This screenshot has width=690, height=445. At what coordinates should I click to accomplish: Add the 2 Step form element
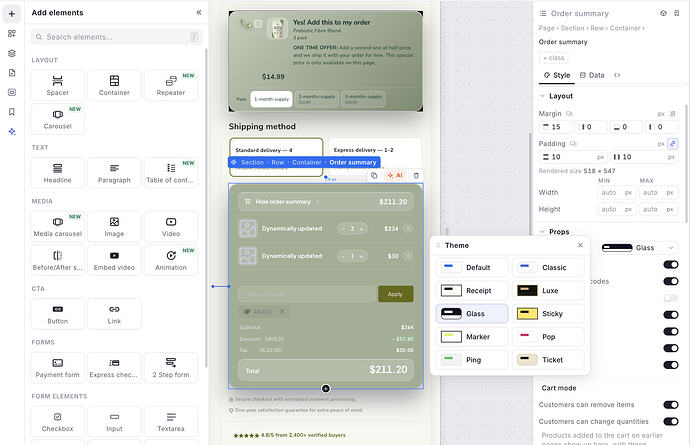[171, 368]
